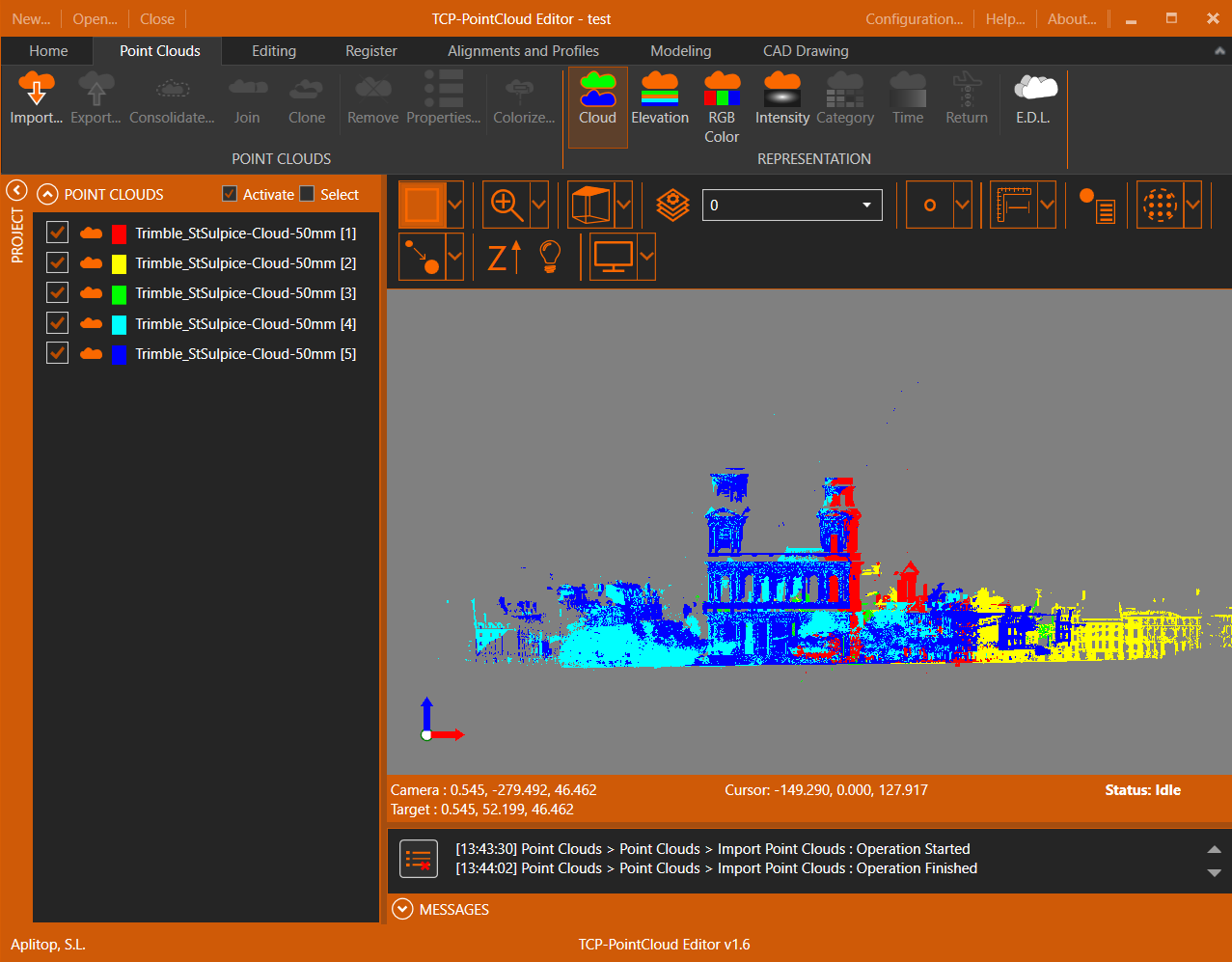Click the point-to-point arrow tool
The height and width of the screenshot is (962, 1232).
[x=422, y=257]
